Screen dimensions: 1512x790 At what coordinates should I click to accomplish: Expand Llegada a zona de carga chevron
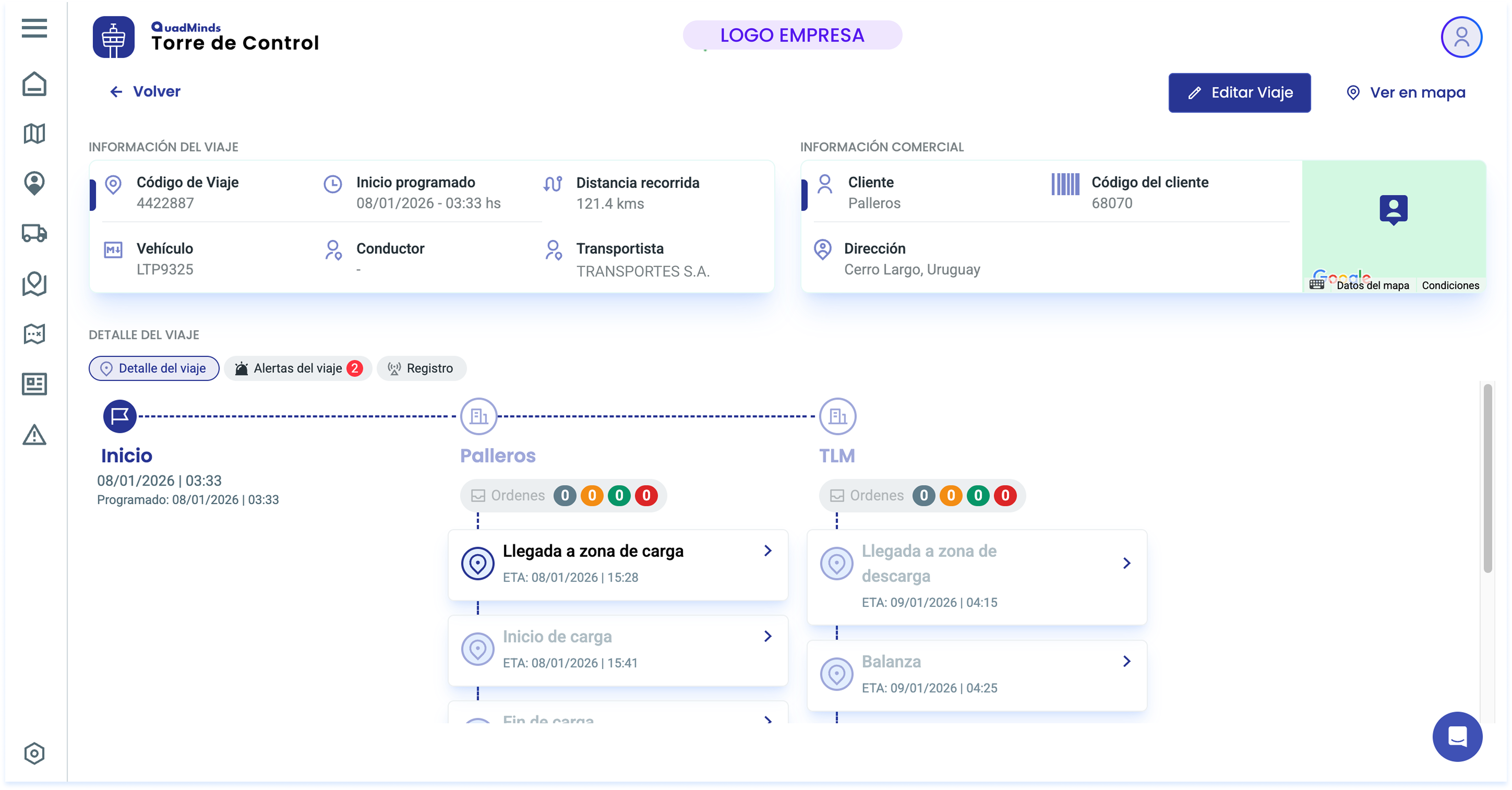pyautogui.click(x=768, y=550)
